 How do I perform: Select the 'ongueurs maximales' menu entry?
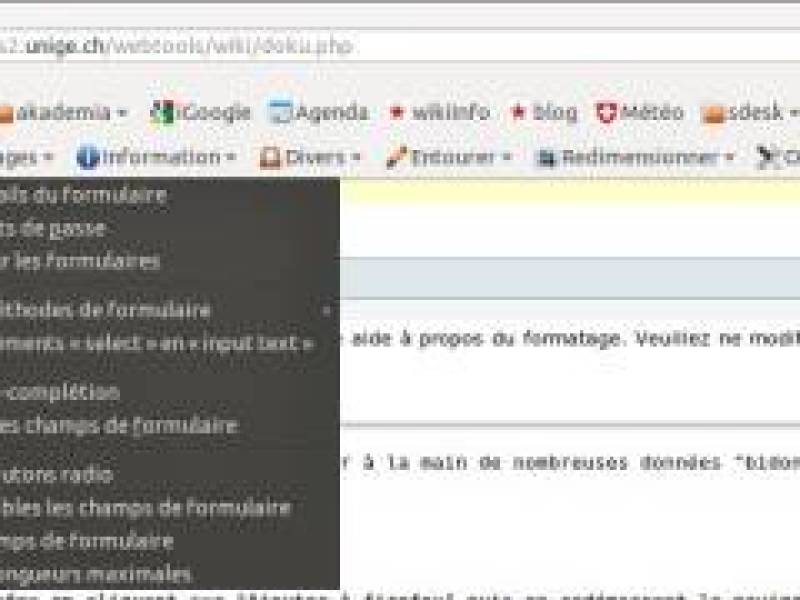[170, 574]
